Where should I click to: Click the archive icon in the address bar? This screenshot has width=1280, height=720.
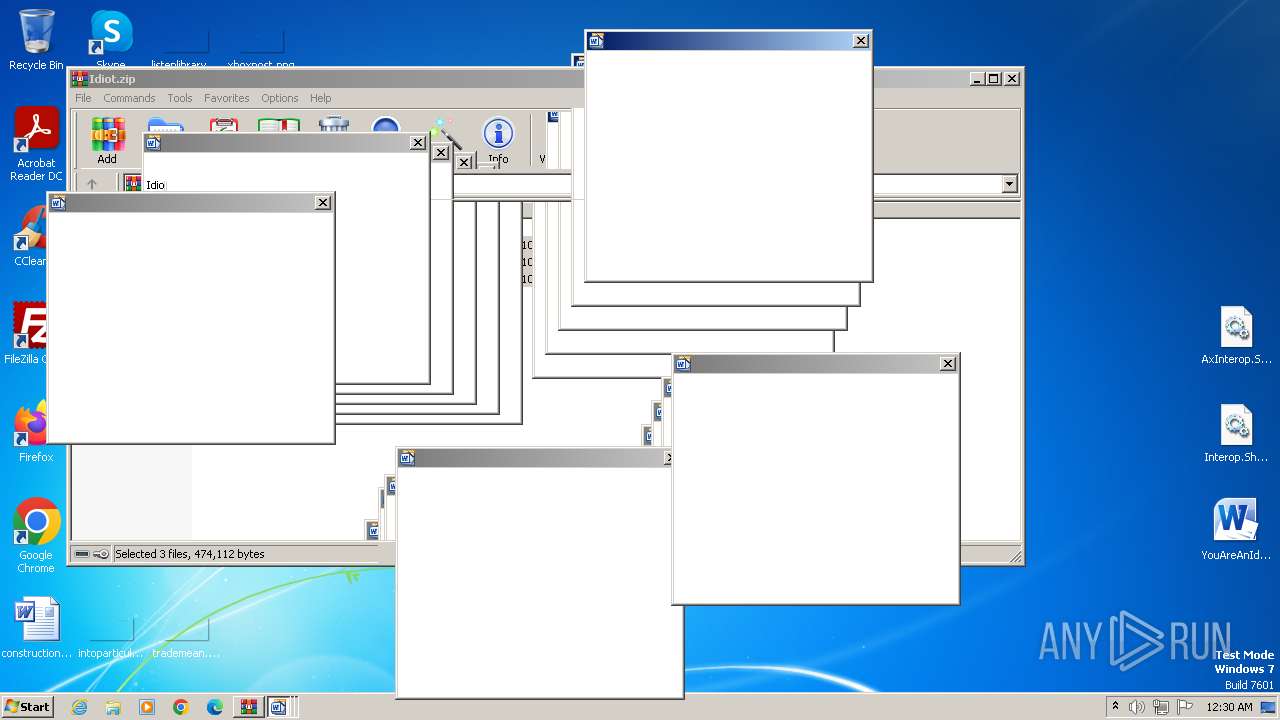click(x=132, y=184)
